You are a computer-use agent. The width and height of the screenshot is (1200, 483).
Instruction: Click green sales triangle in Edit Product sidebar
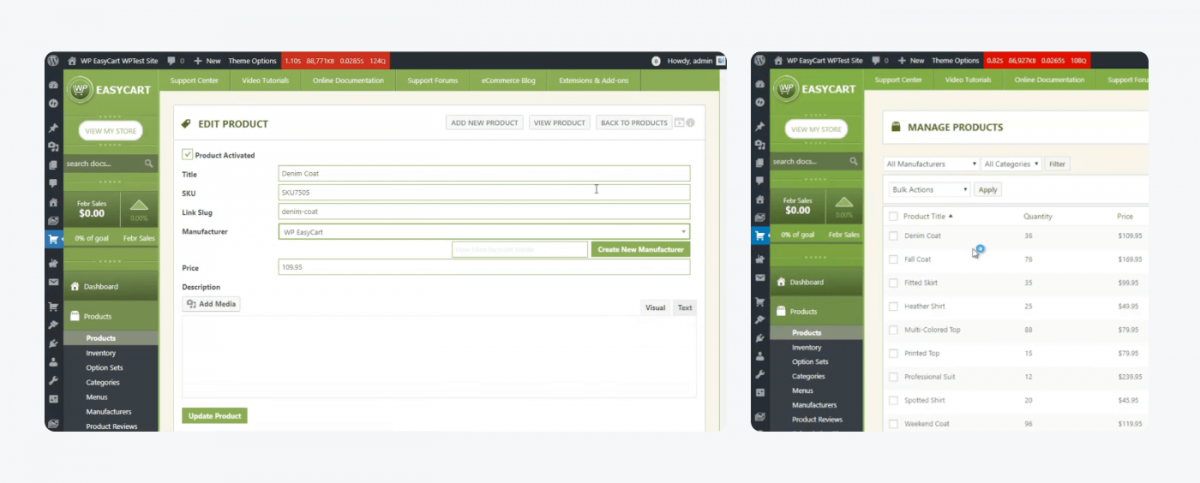coord(139,206)
